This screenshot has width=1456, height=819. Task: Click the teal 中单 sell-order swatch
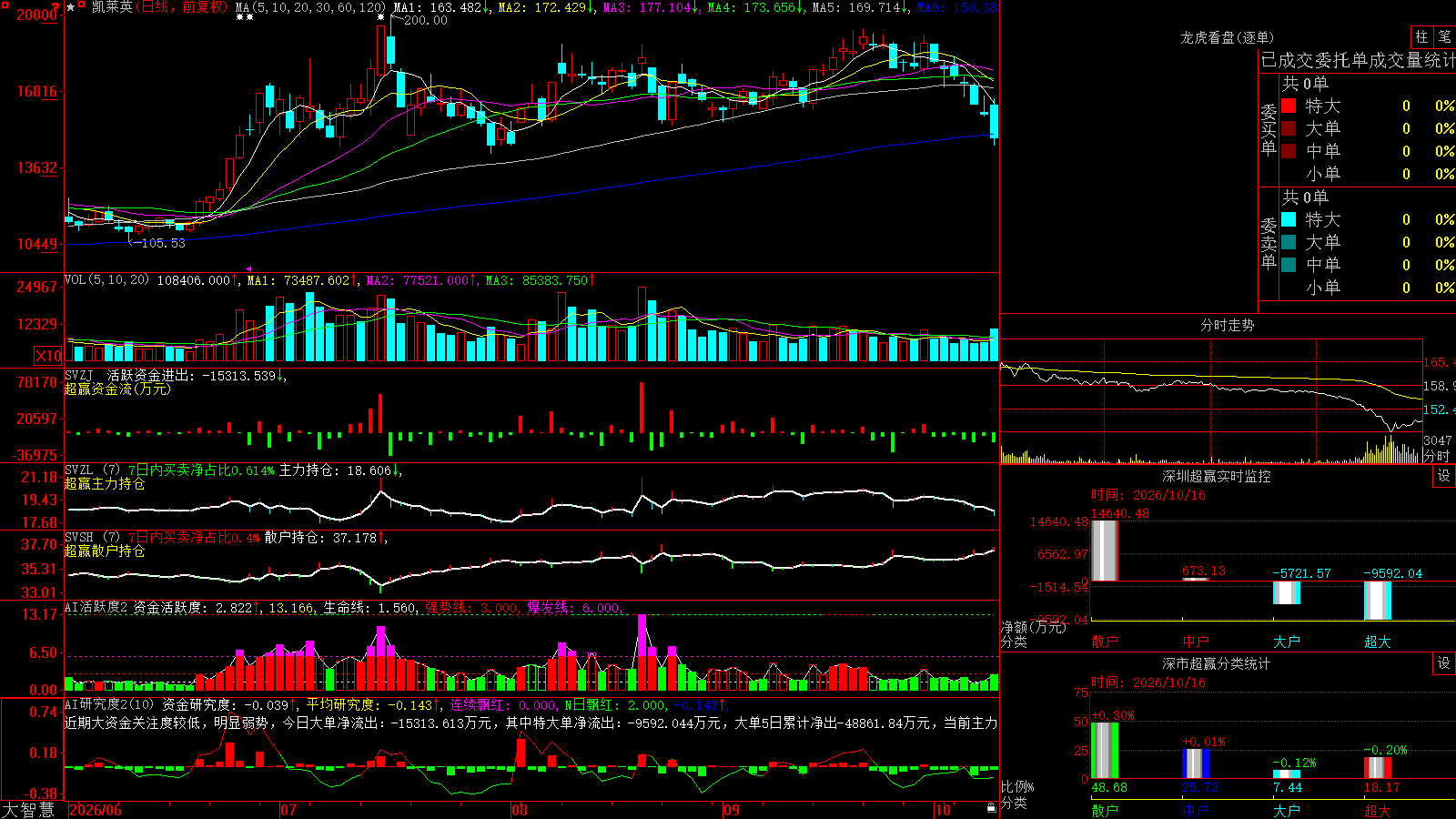tap(1289, 265)
